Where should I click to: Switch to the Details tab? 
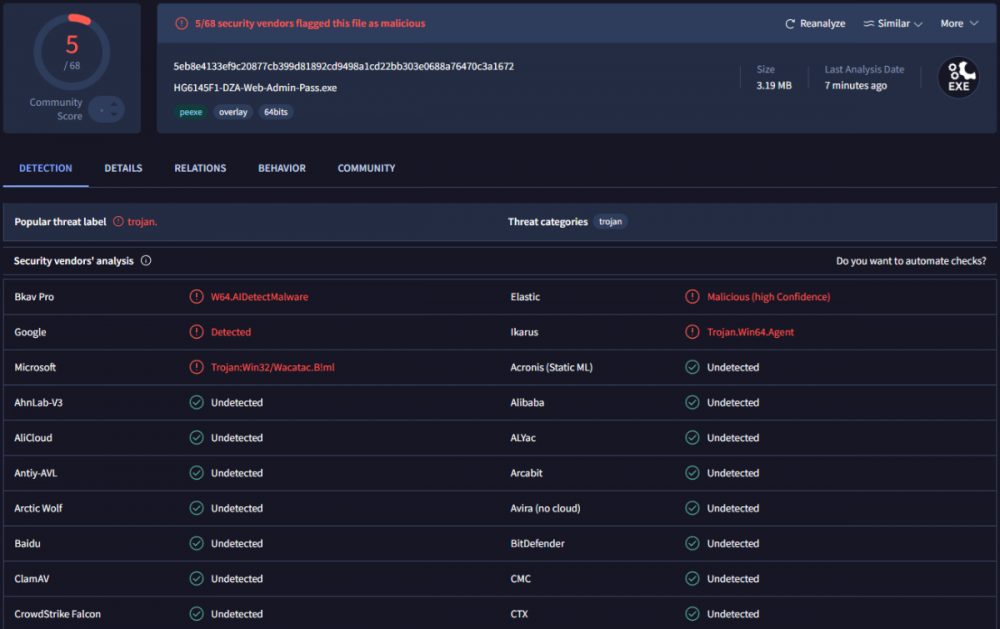[123, 168]
